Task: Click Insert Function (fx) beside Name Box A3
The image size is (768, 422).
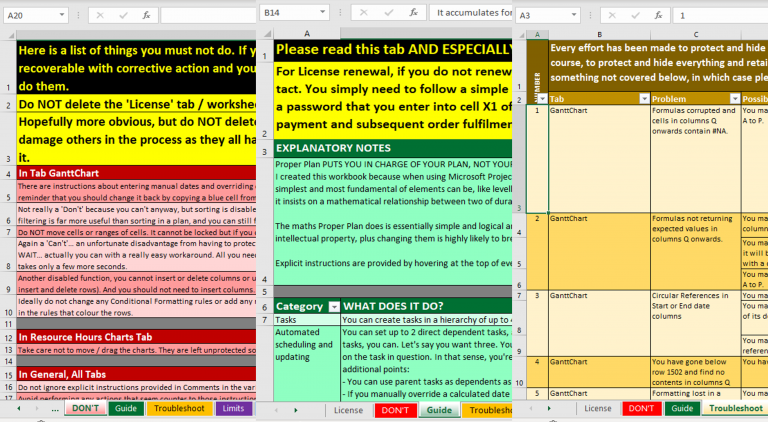Action: point(658,15)
